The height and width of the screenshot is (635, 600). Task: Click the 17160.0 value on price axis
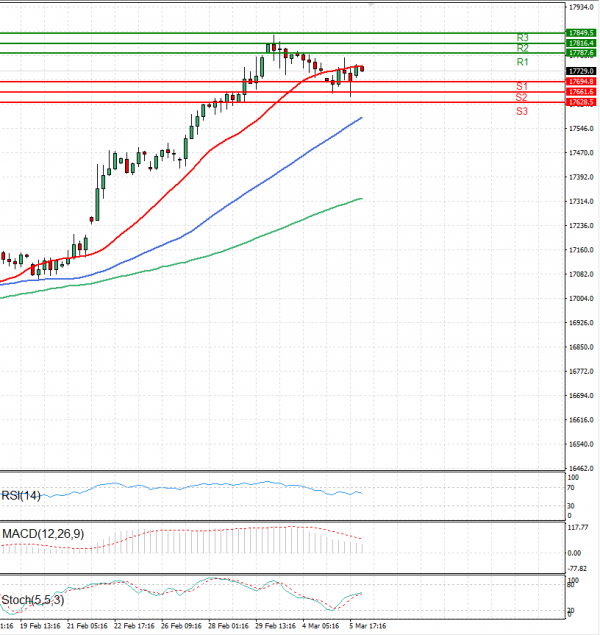581,250
